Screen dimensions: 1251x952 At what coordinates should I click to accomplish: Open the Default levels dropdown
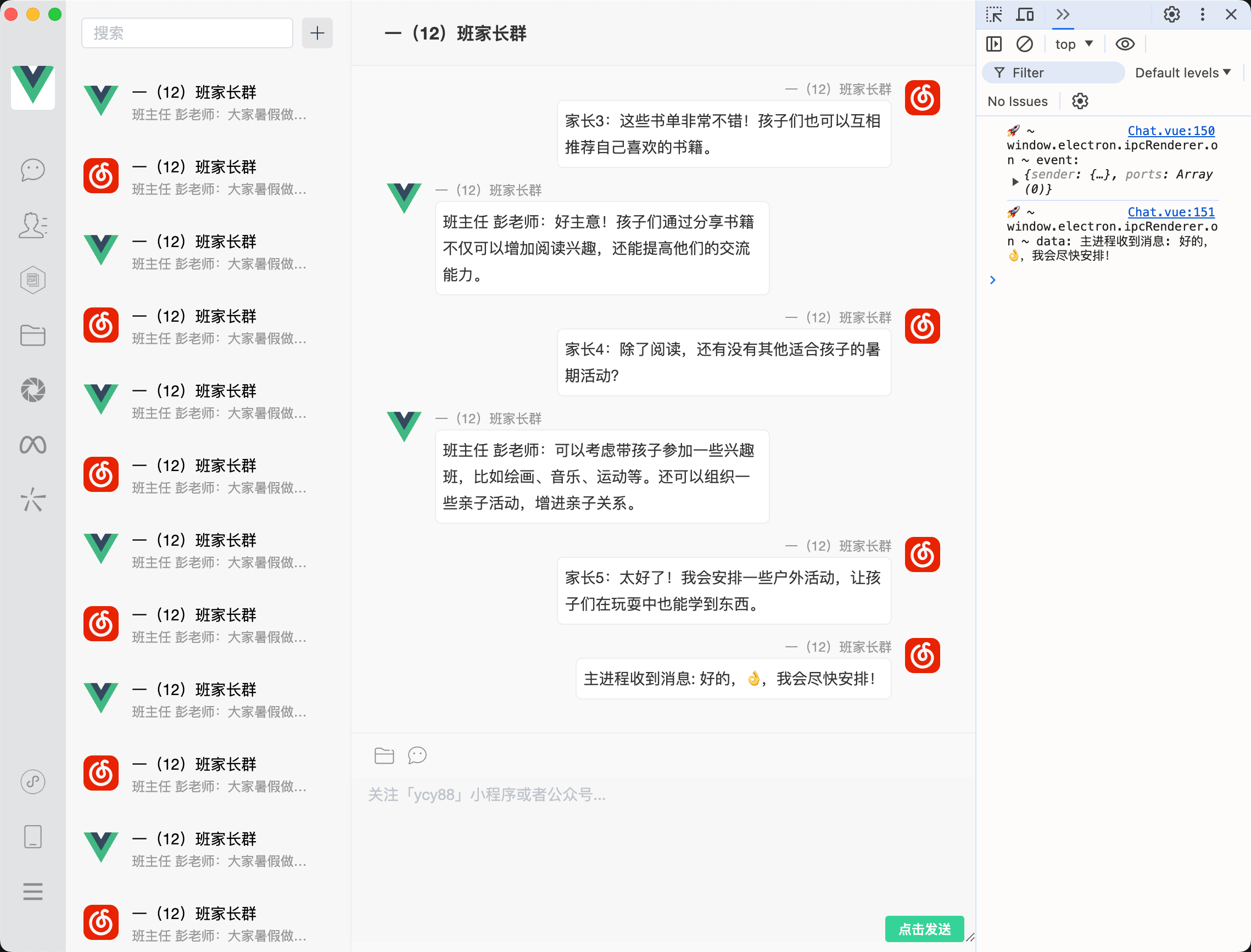(1182, 72)
